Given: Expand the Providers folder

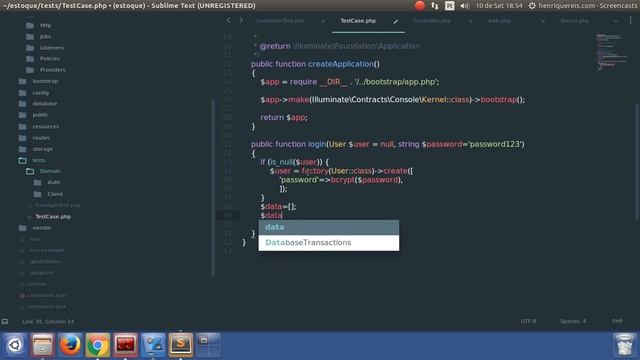Looking at the screenshot, I should point(53,70).
